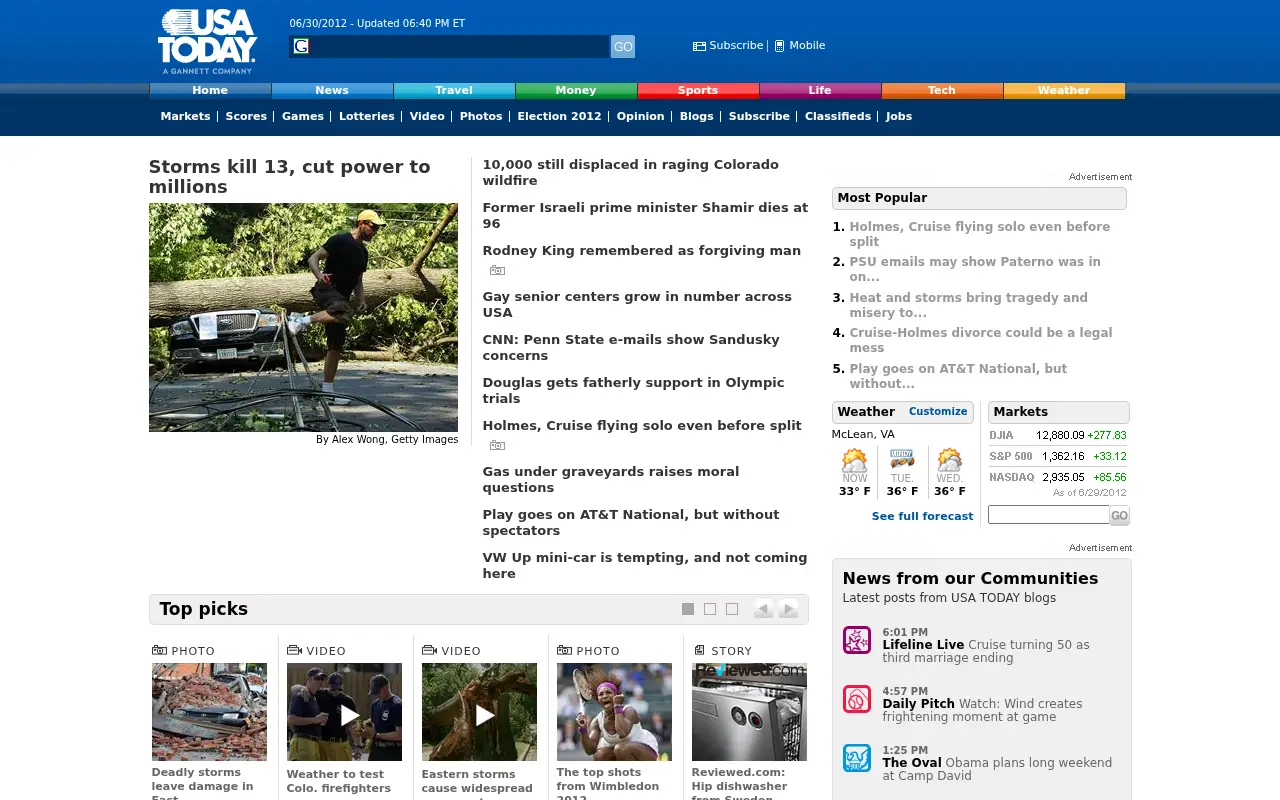The height and width of the screenshot is (800, 1280).
Task: Click the Google icon in search box
Action: click(301, 46)
